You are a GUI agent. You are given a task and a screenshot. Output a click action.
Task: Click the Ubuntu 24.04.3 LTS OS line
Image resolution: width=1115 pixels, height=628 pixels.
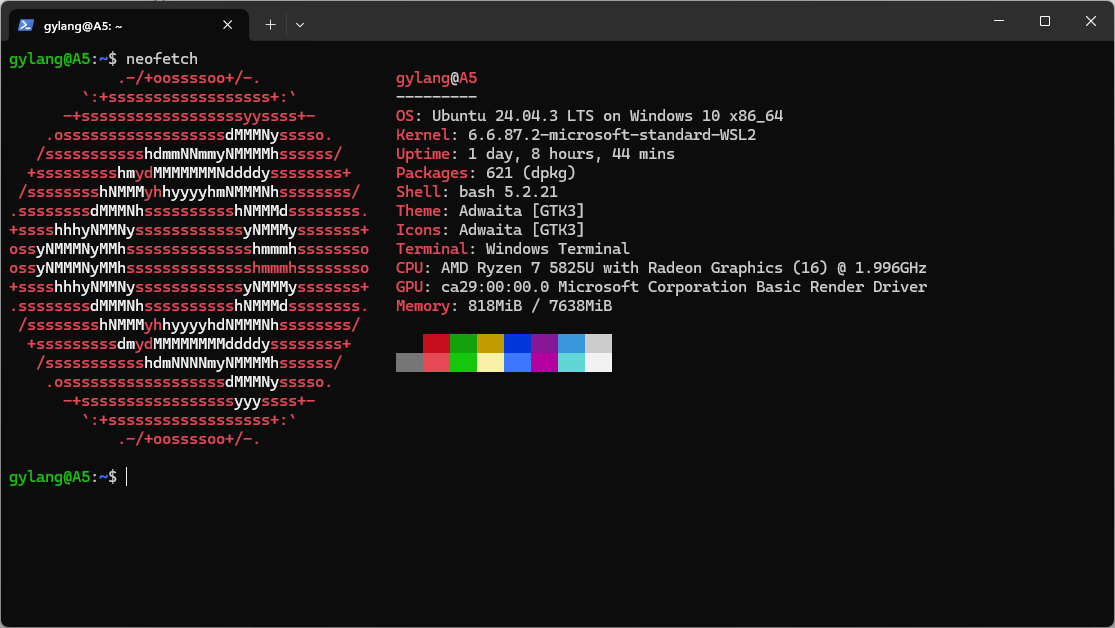pos(589,116)
